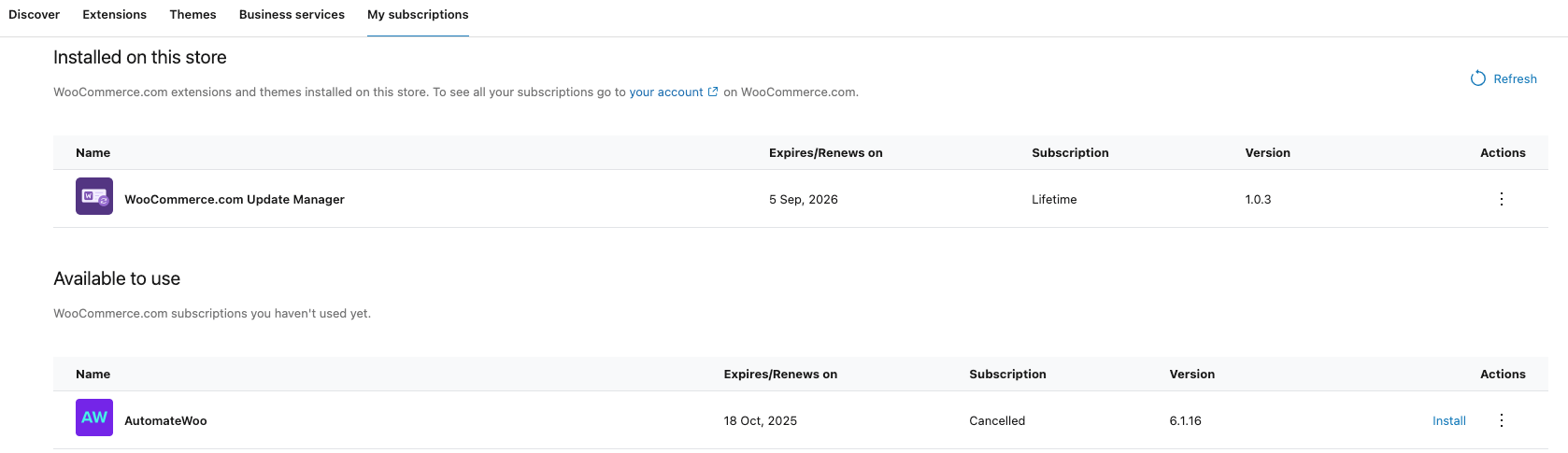
Task: Click the 'WooCommerce.com Update Manager' name
Action: point(235,199)
